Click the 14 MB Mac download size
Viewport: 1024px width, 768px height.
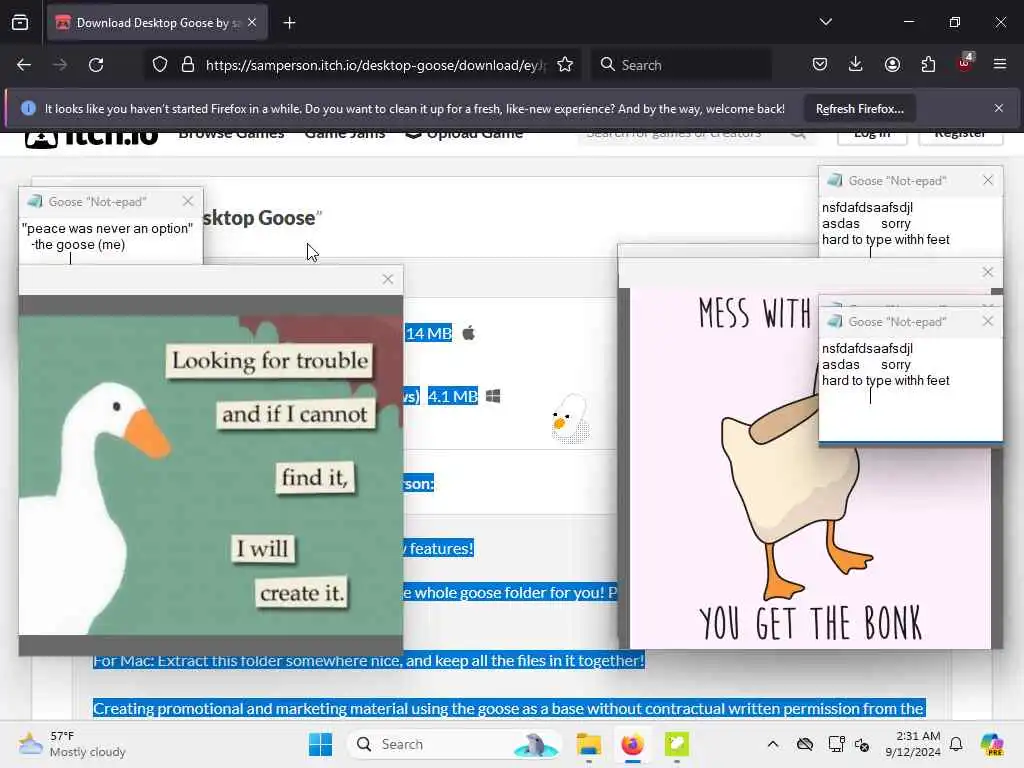(428, 334)
